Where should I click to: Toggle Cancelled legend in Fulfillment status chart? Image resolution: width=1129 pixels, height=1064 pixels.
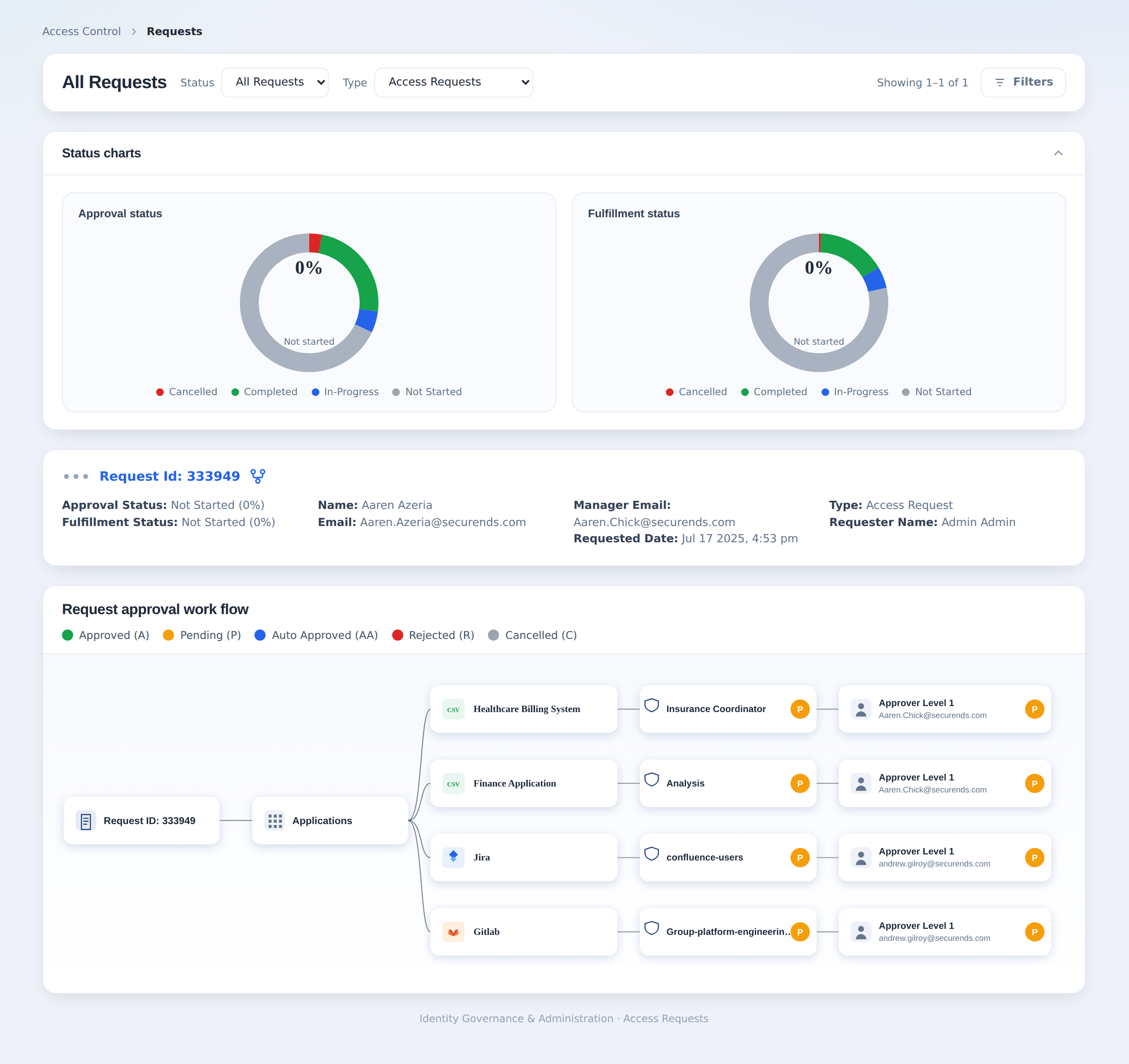pyautogui.click(x=696, y=392)
